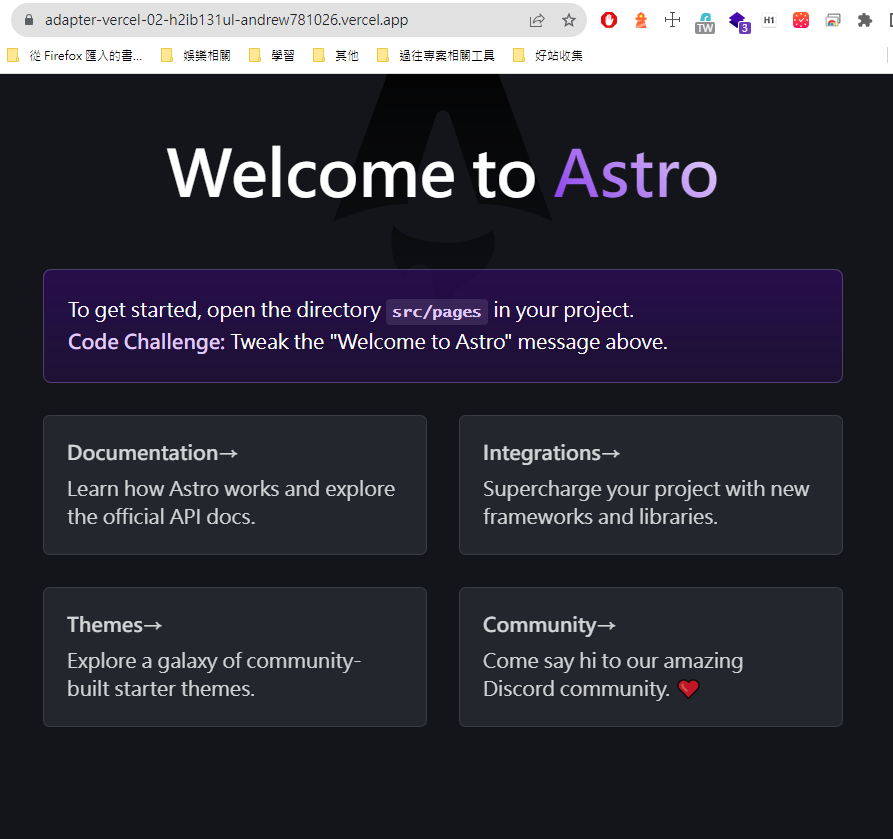This screenshot has height=839, width=893.
Task: Open the Community card link
Action: coord(650,657)
